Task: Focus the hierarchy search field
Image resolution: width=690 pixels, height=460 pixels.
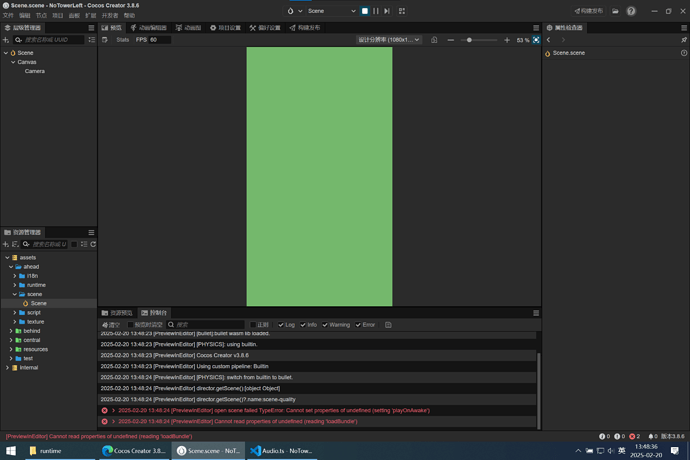Action: (x=53, y=40)
